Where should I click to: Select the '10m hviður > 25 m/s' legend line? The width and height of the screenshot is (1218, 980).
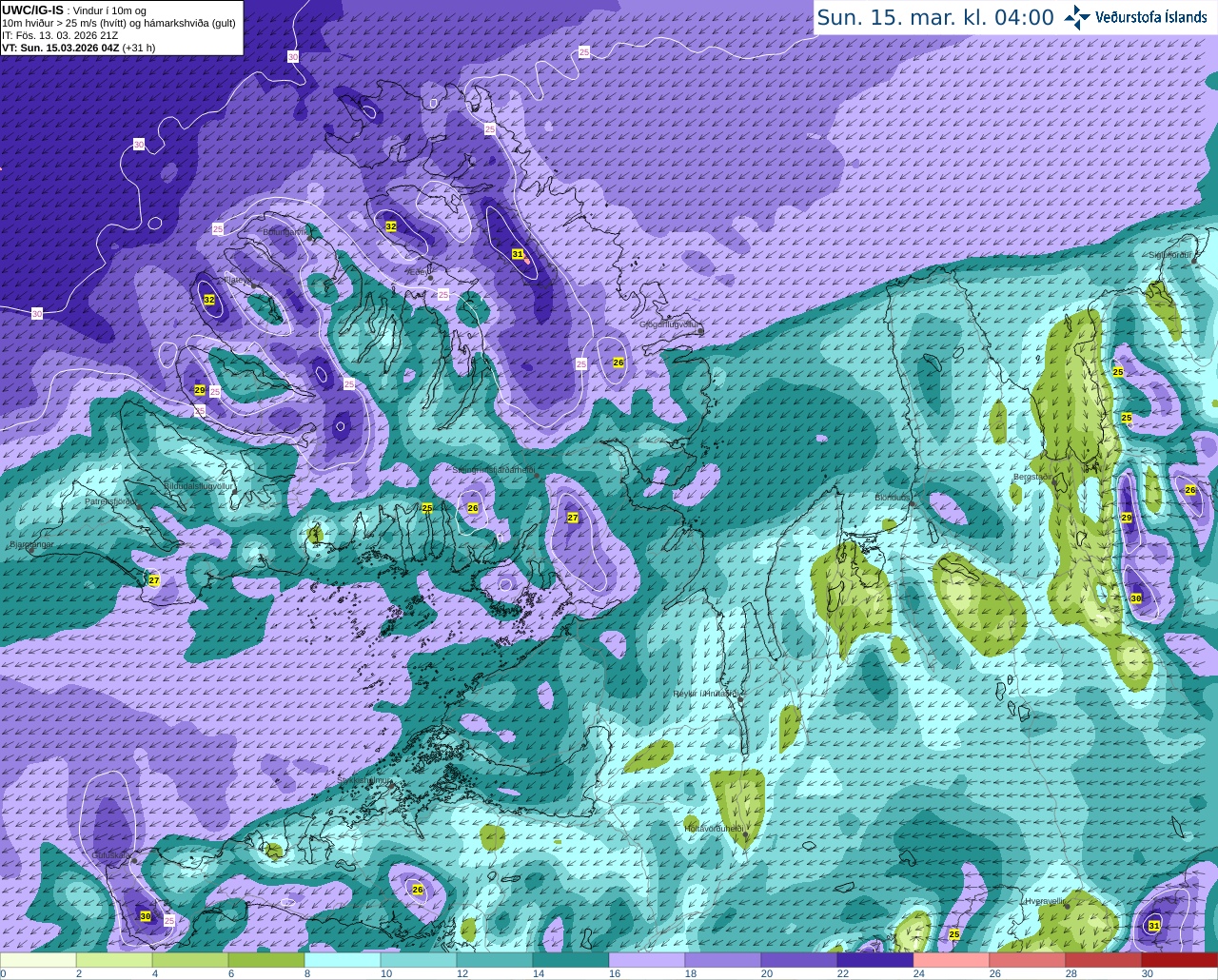(x=119, y=23)
